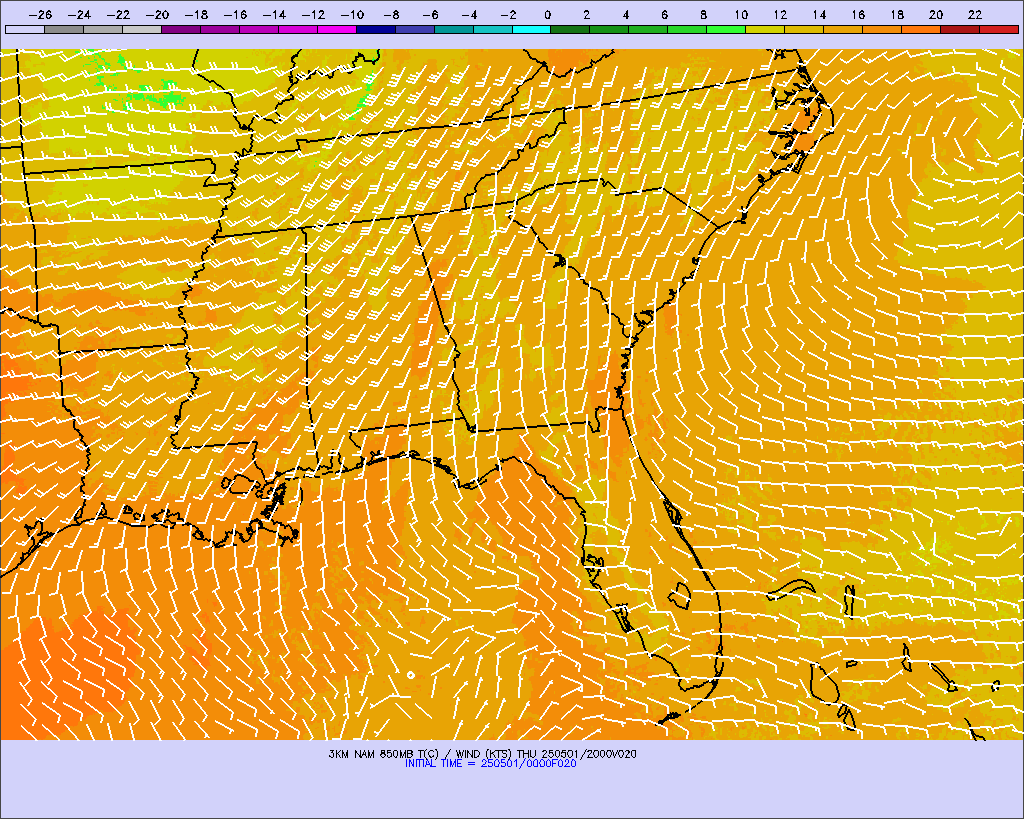Choose the dark red swatch between 20 and 22
This screenshot has width=1024, height=819.
960,29
